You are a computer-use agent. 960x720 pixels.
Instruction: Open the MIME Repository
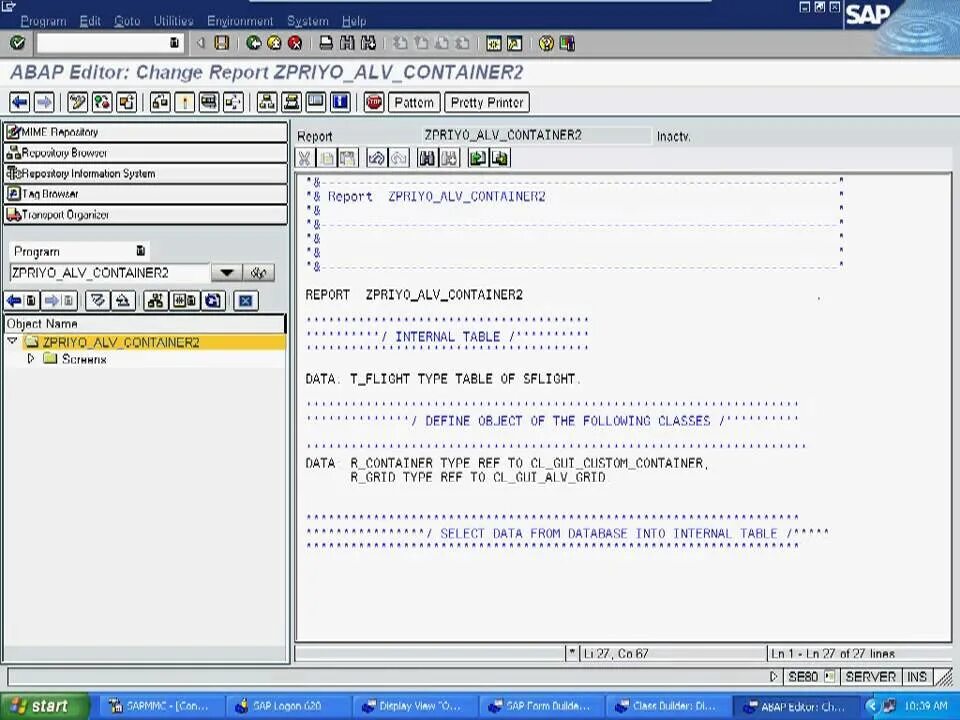pos(146,132)
